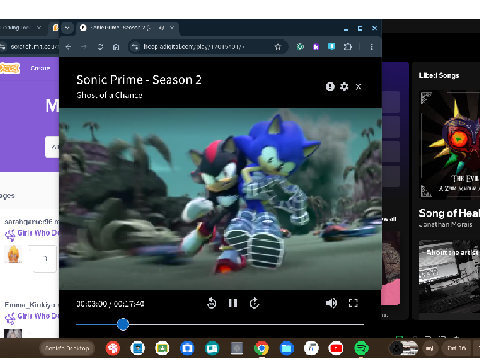Skip forward with the forward-arrow icon

(x=254, y=303)
